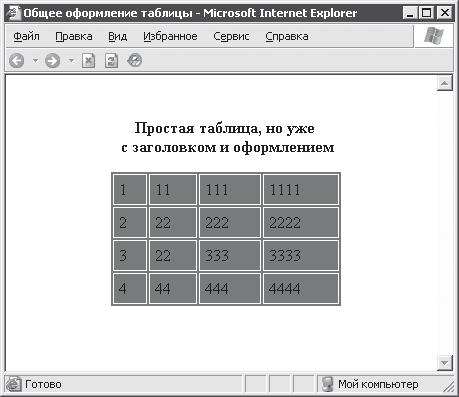Click the Stop loading page icon
This screenshot has width=459, height=397.
[x=88, y=61]
